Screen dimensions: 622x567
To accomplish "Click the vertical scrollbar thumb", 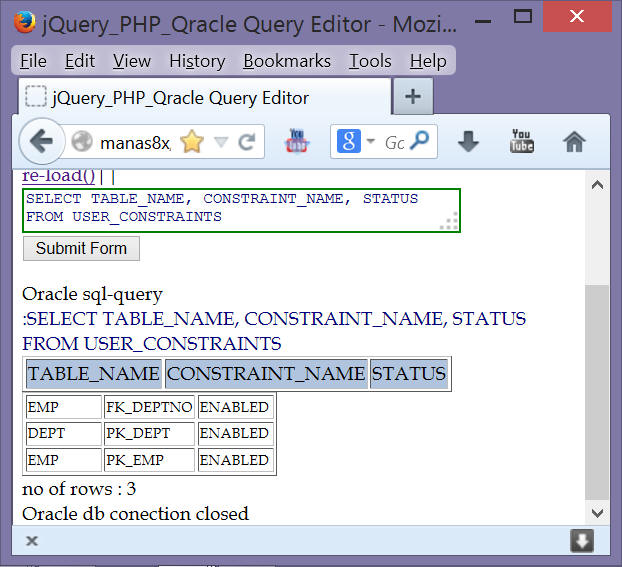I will [x=597, y=392].
